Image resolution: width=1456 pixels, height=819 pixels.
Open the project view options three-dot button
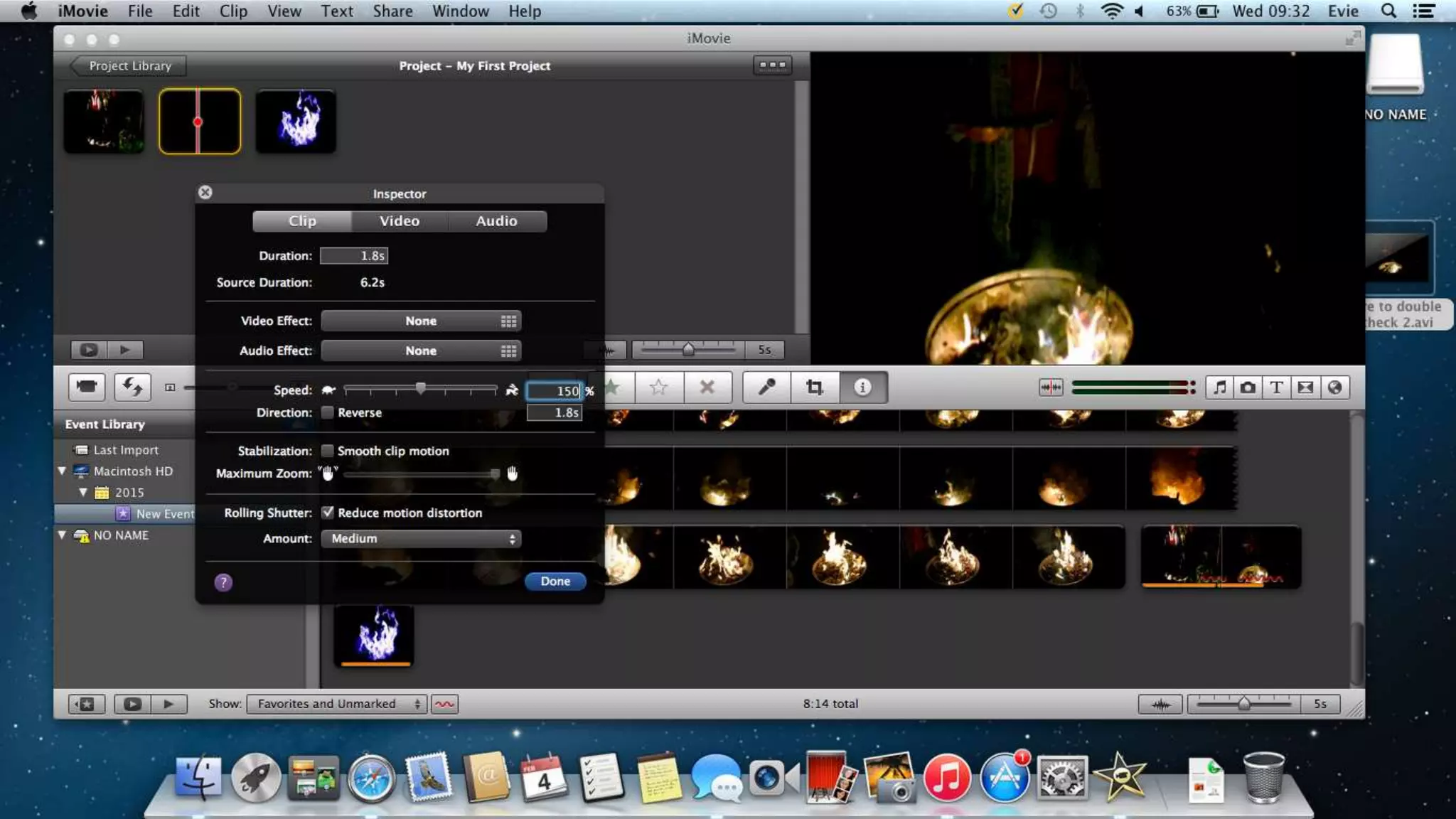click(773, 65)
